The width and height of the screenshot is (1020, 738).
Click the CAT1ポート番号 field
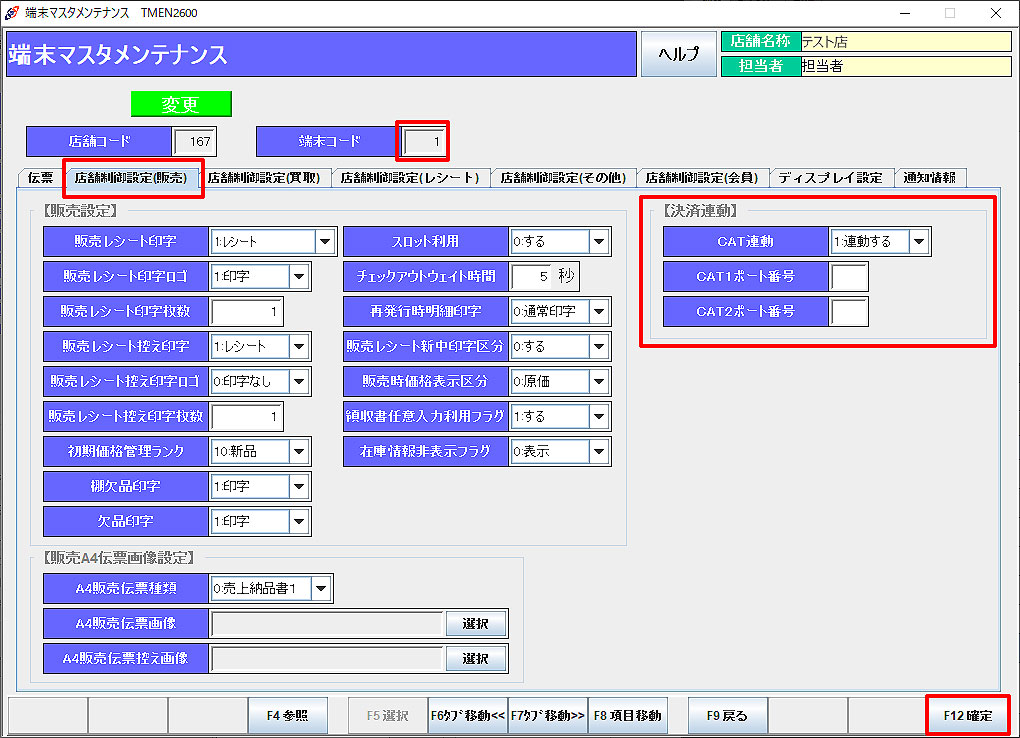click(848, 277)
